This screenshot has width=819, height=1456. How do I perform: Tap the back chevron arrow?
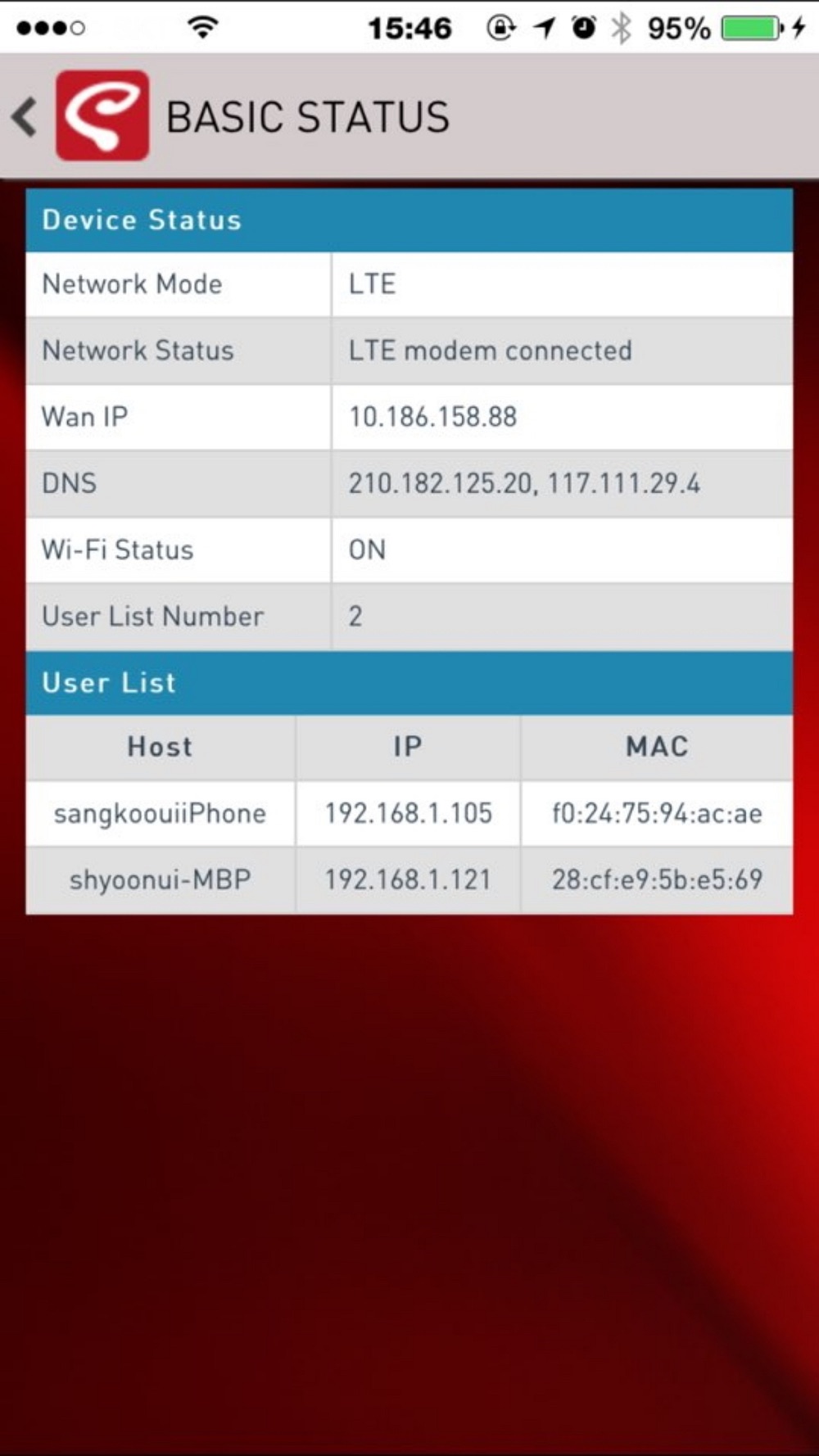(x=25, y=116)
